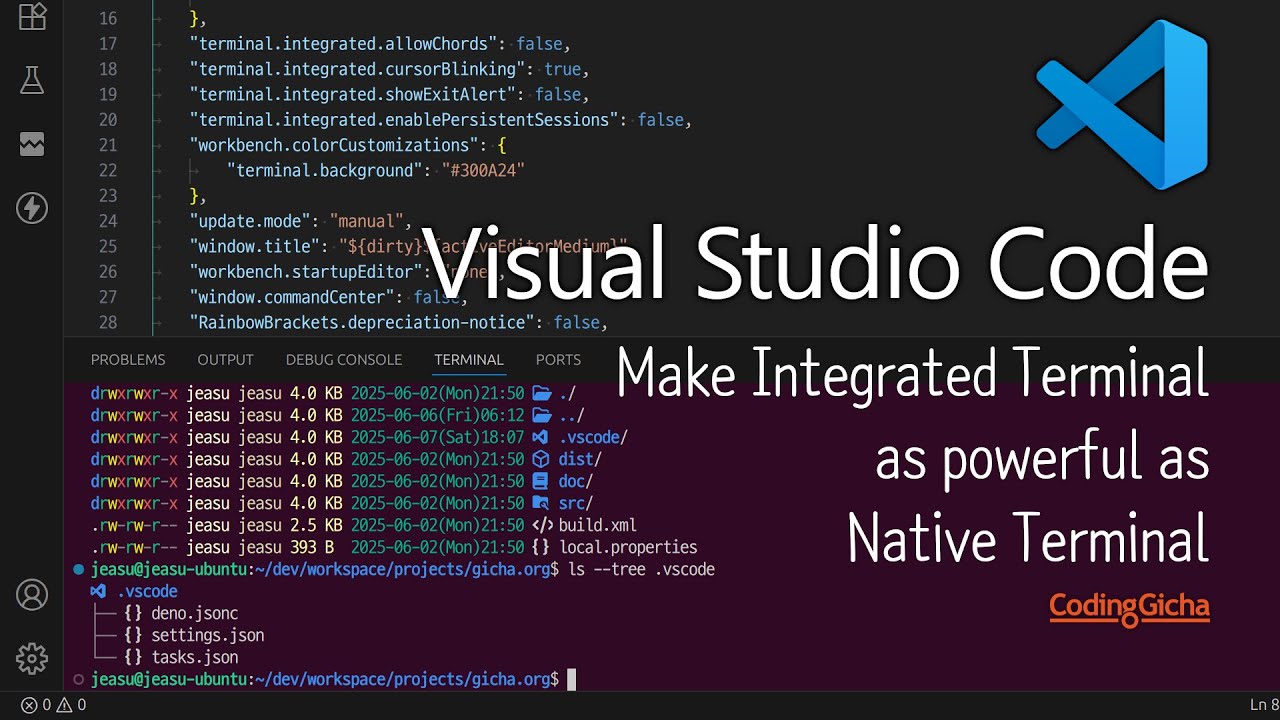Click "terminal.integrated.showExitAlert" key

click(x=353, y=95)
